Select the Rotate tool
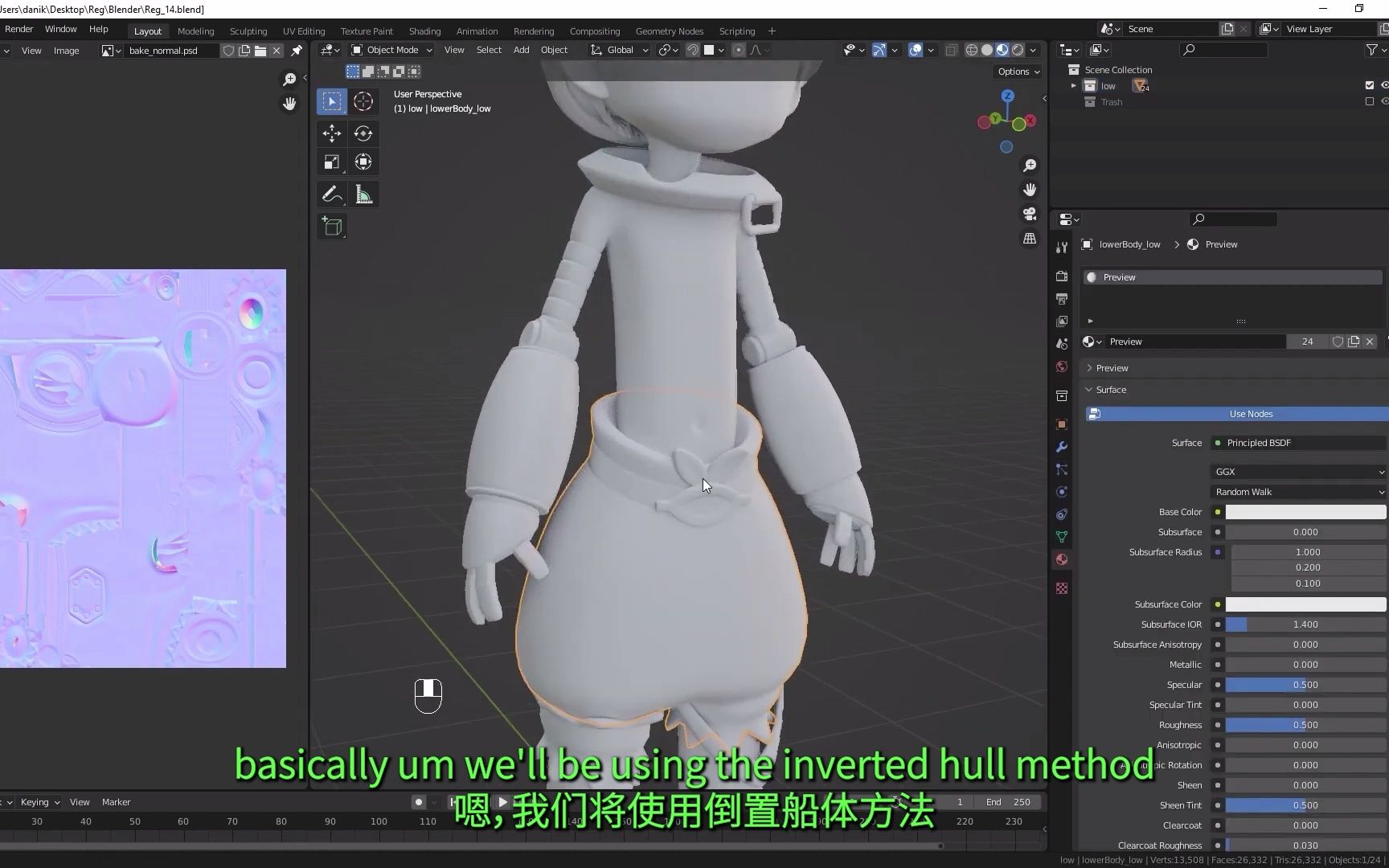1389x868 pixels. [x=363, y=134]
